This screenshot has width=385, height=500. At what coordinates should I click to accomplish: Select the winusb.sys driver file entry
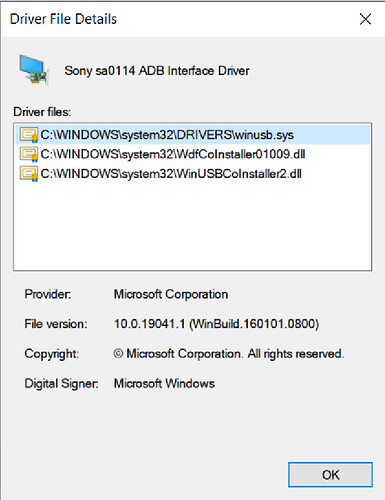[x=193, y=135]
